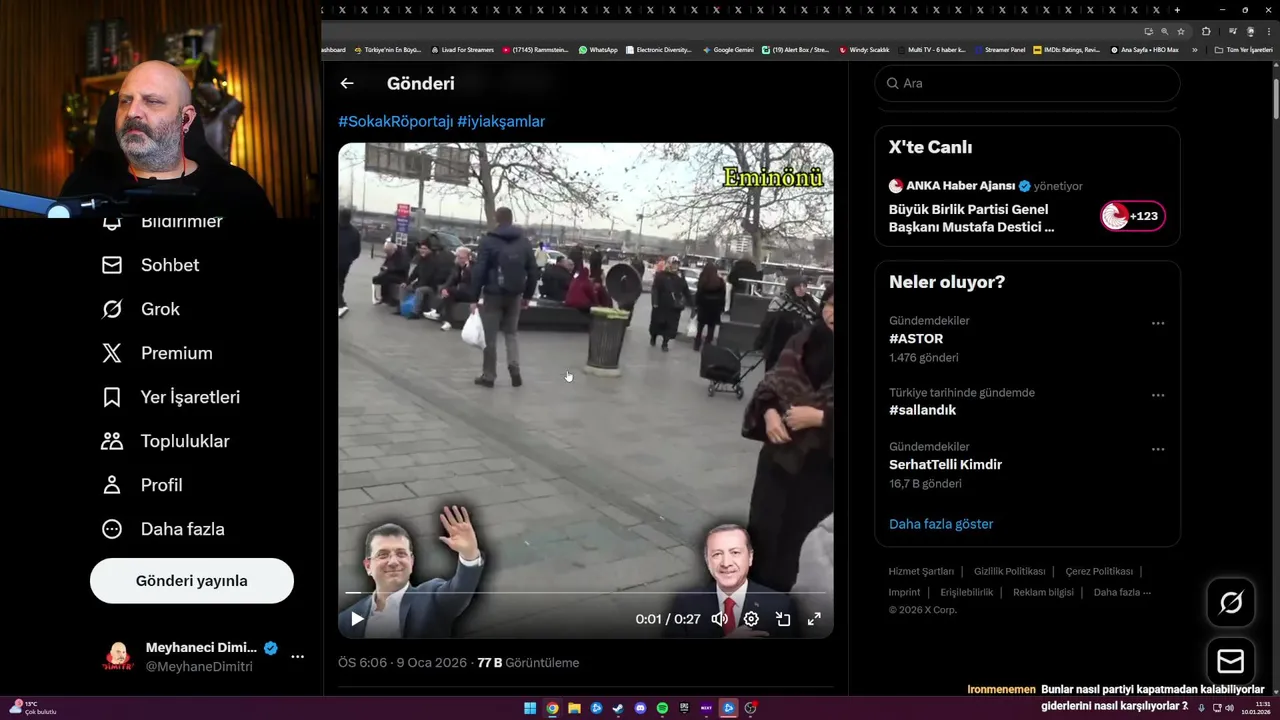Open Windows Start menu
The width and height of the screenshot is (1280, 720).
pos(530,709)
